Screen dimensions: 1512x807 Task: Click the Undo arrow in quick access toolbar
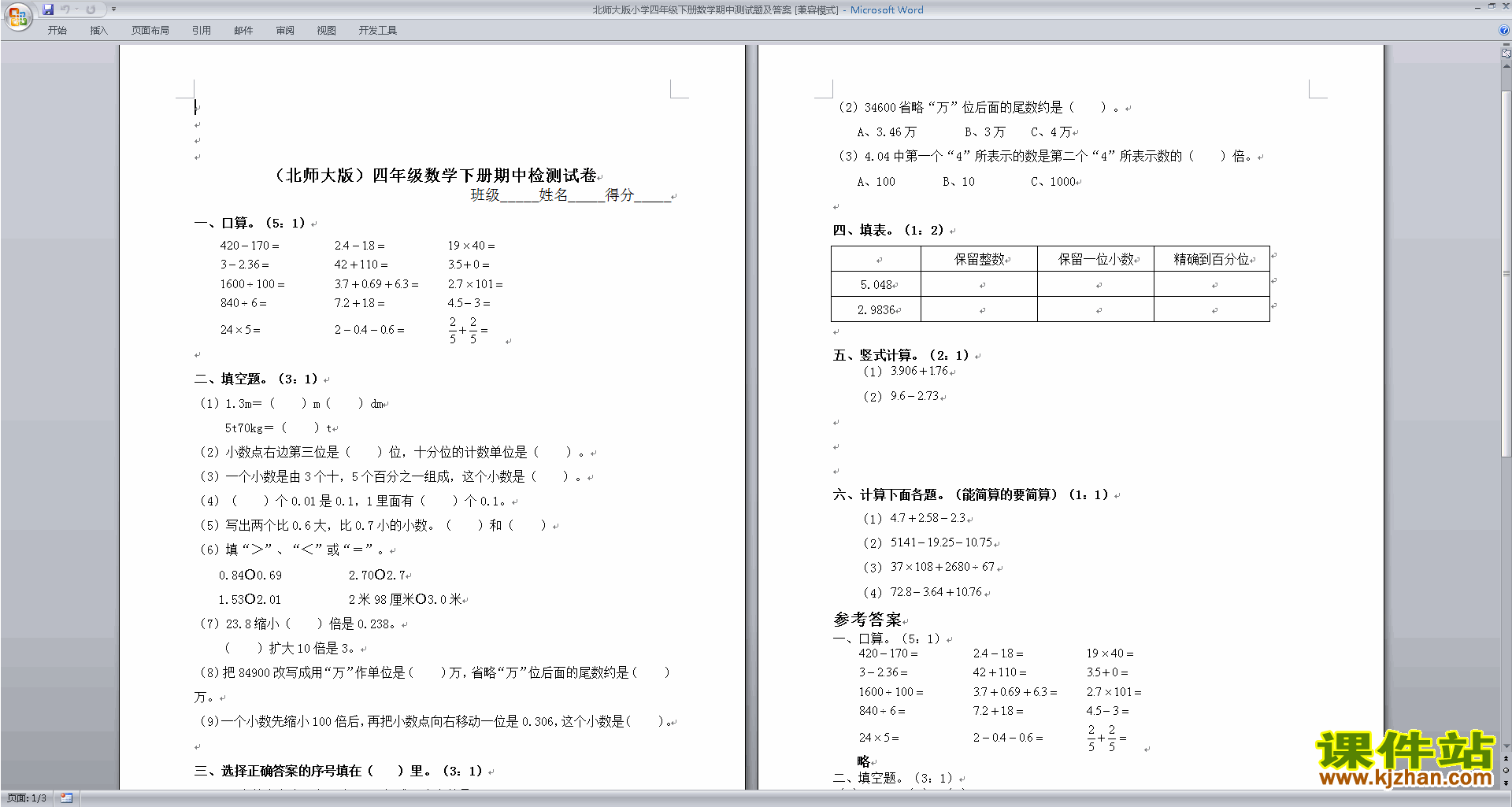coord(65,9)
